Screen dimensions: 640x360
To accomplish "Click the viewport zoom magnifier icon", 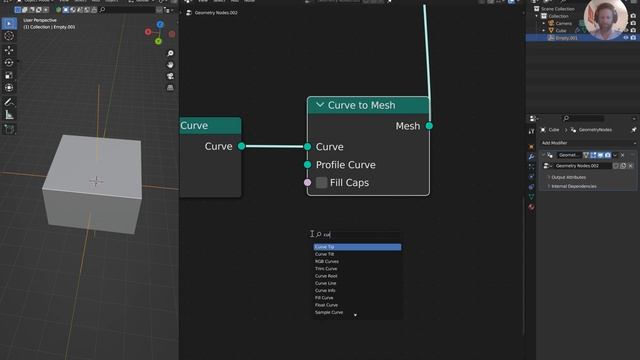I will pos(170,53).
